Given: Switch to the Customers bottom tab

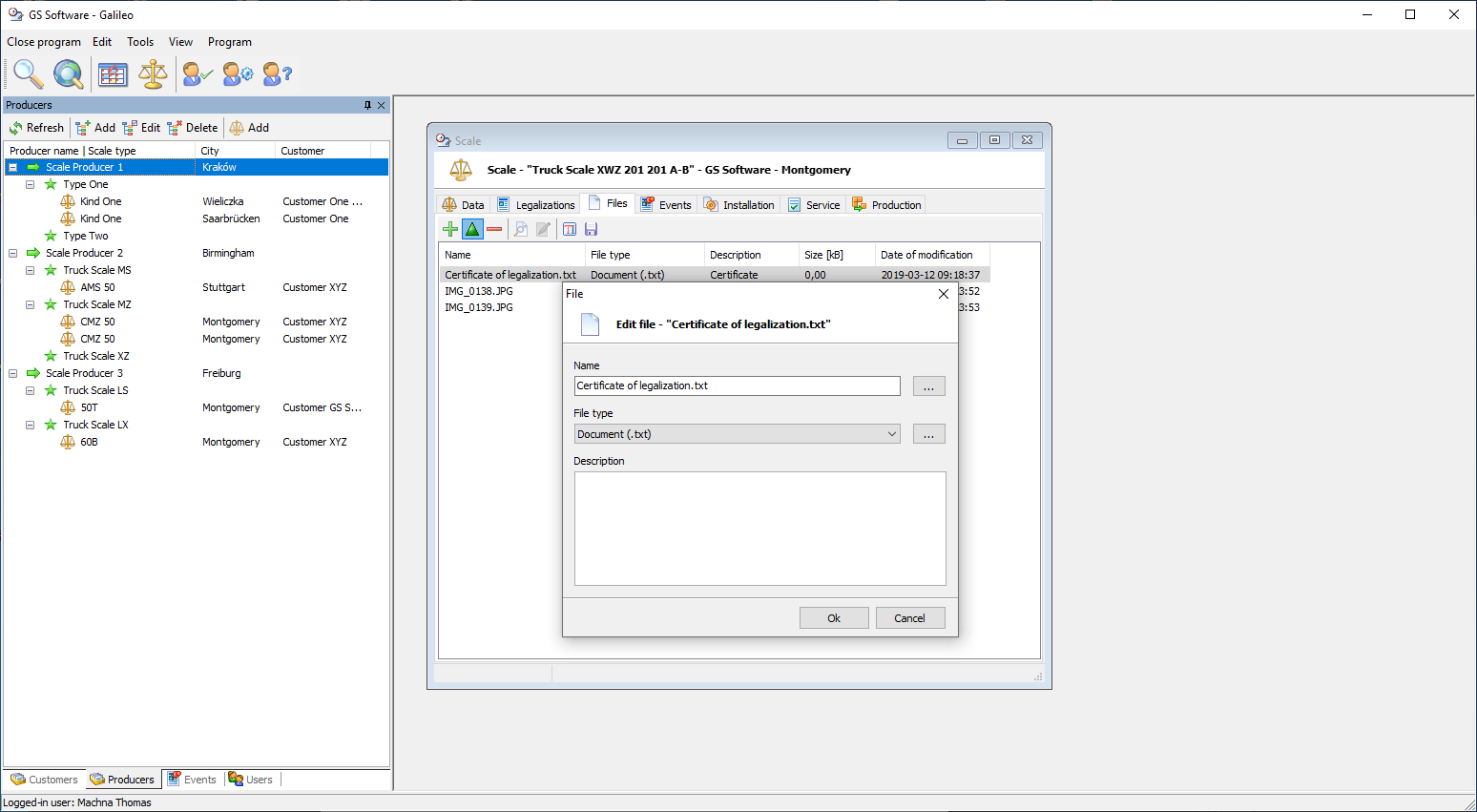Looking at the screenshot, I should point(45,780).
